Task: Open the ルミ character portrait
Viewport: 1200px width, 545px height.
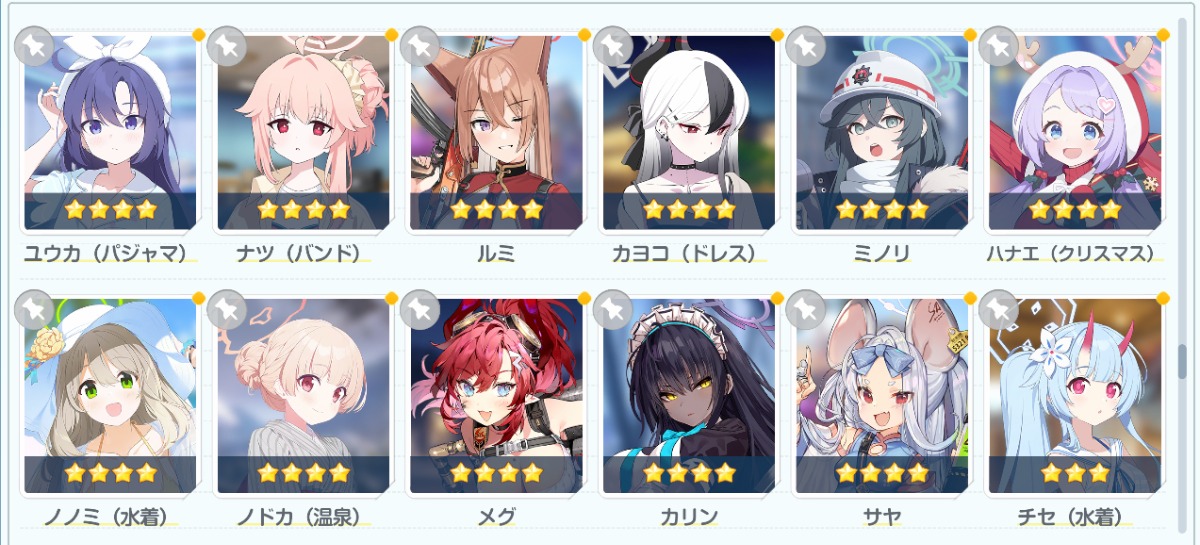Action: click(496, 133)
